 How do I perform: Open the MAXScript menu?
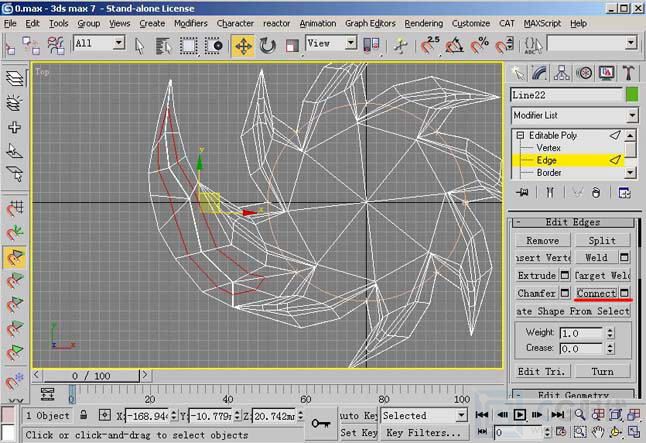542,23
